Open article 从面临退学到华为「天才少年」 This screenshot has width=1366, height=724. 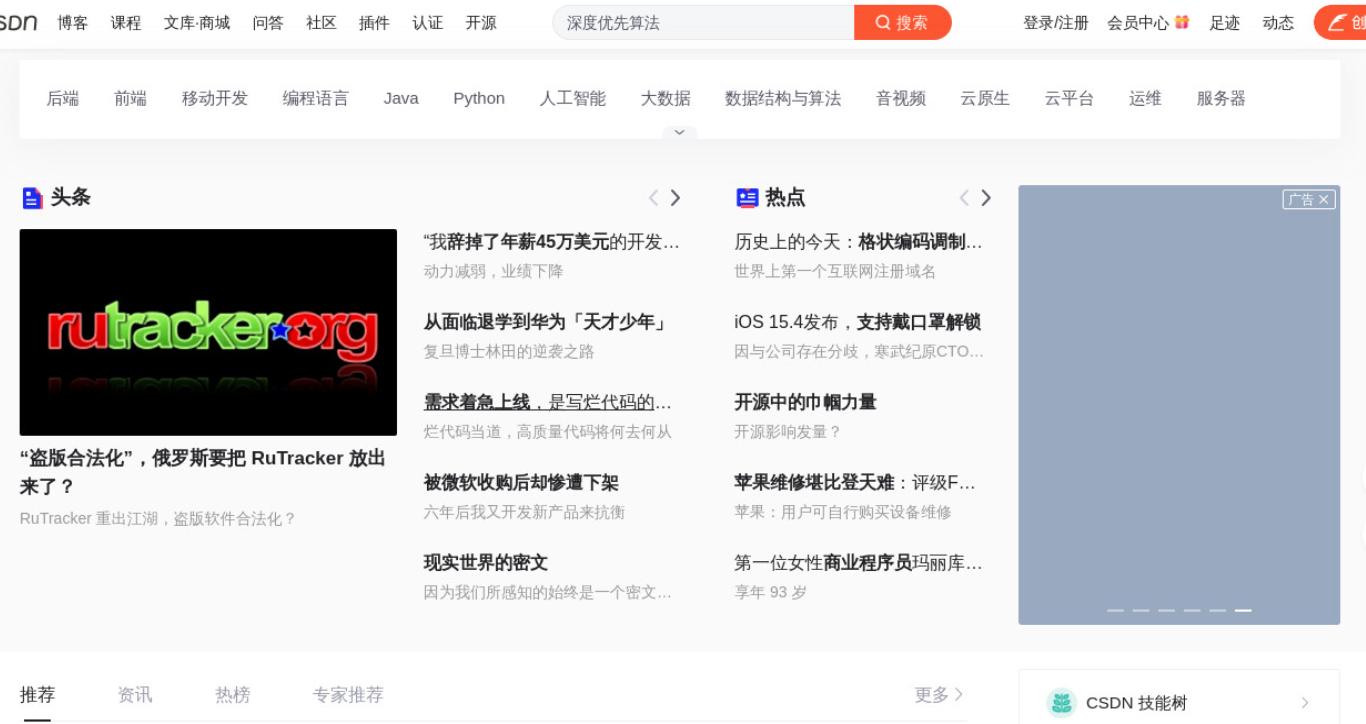point(545,322)
